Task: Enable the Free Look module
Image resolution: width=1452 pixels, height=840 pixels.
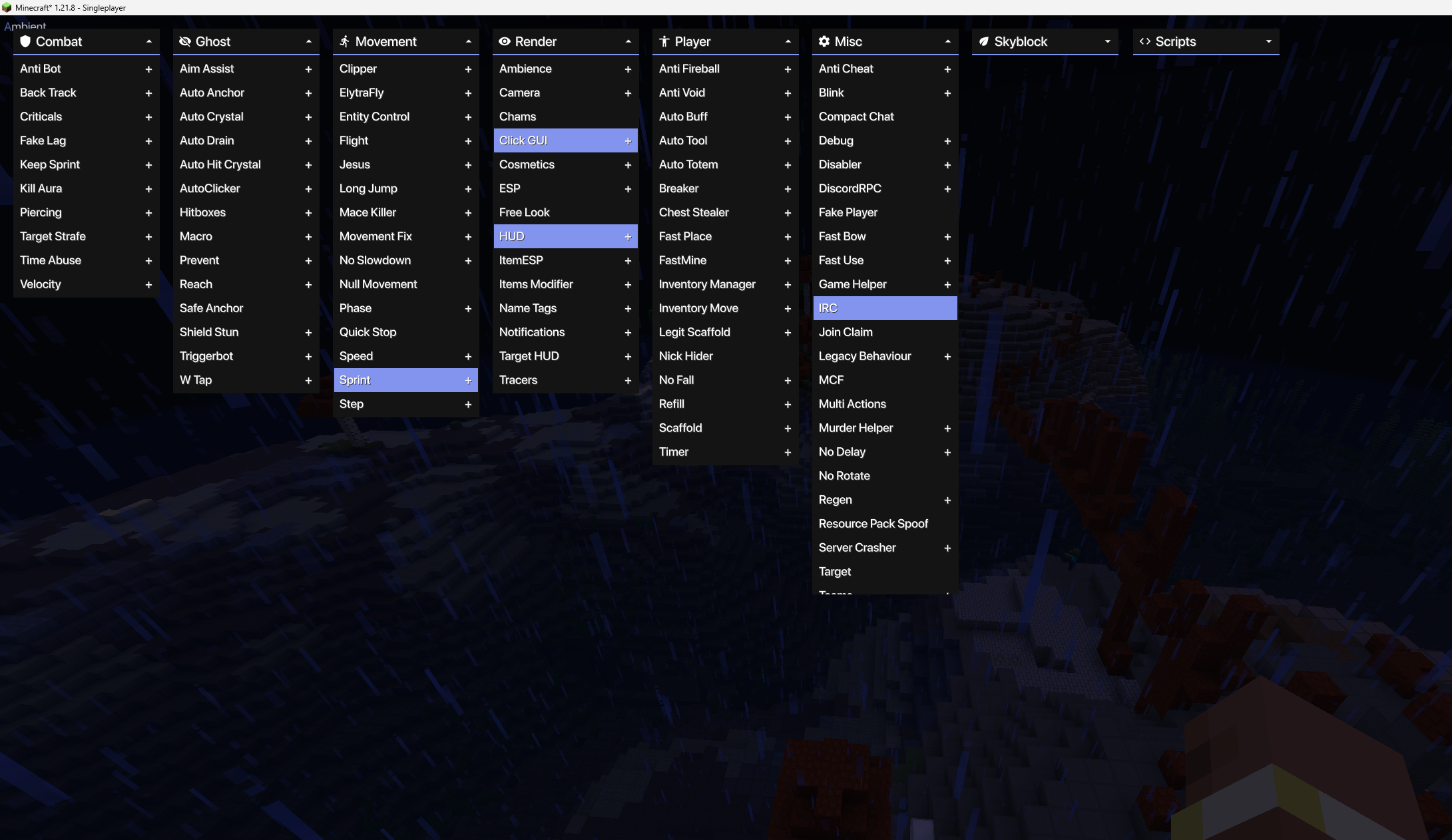Action: click(566, 212)
